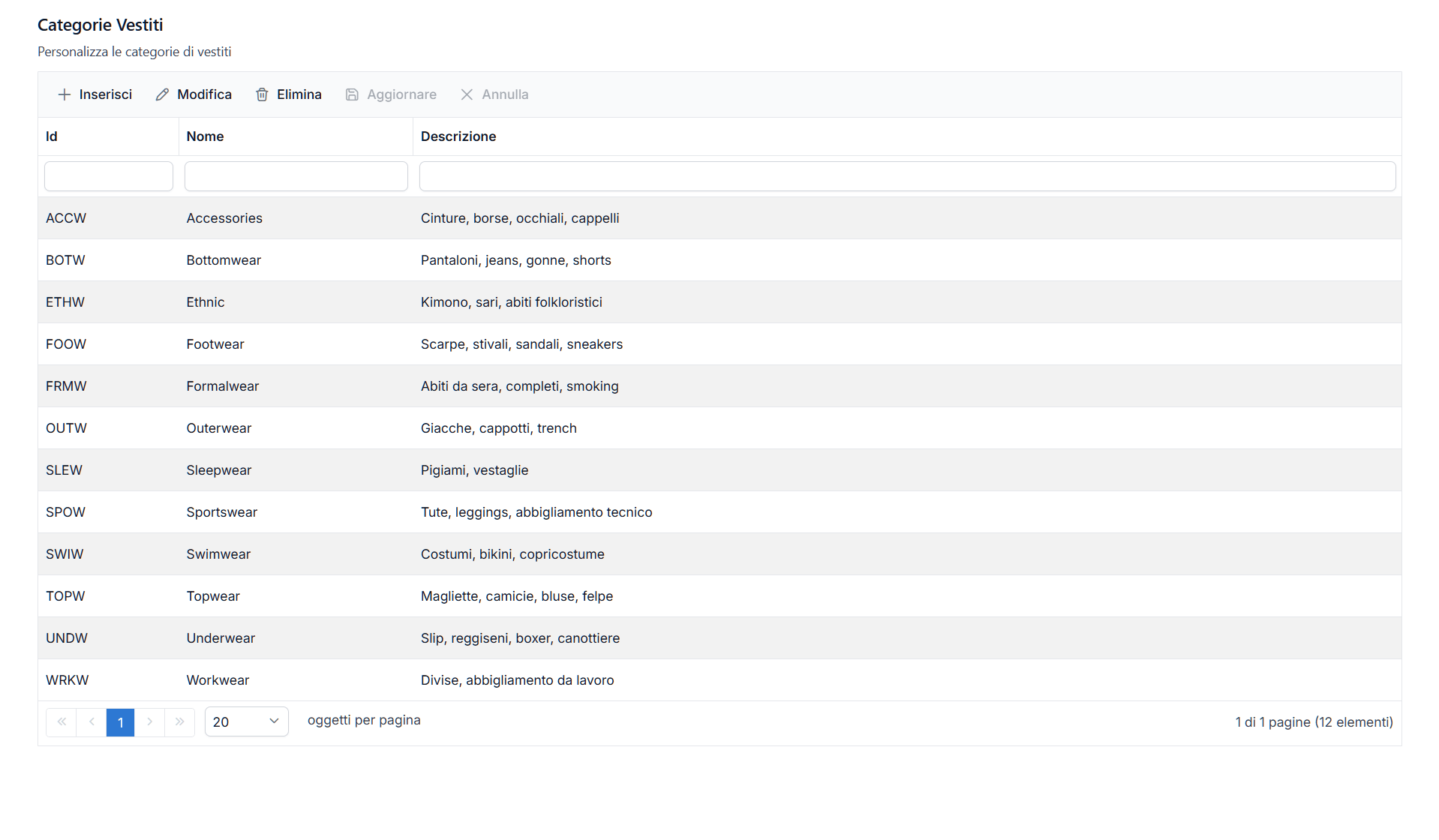Select the WRKW Workwear row
The width and height of the screenshot is (1439, 840).
218,680
